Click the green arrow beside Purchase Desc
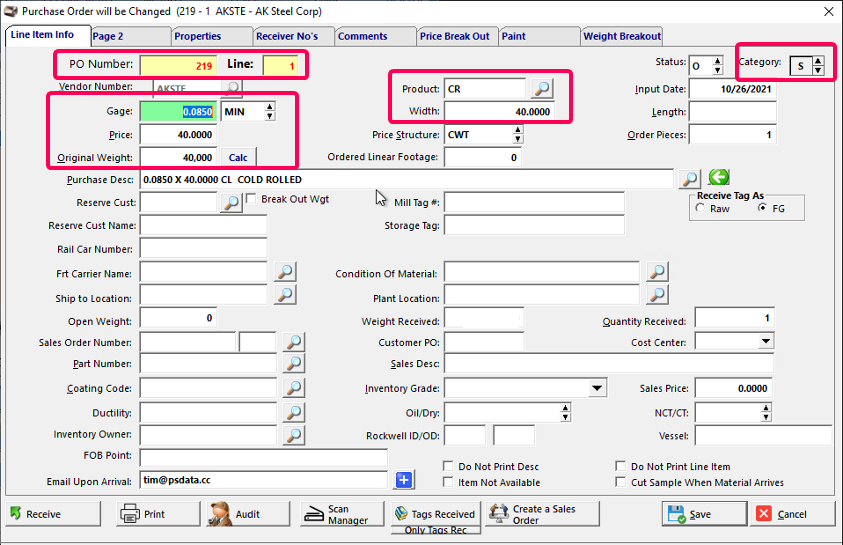The height and width of the screenshot is (545, 843). click(718, 178)
